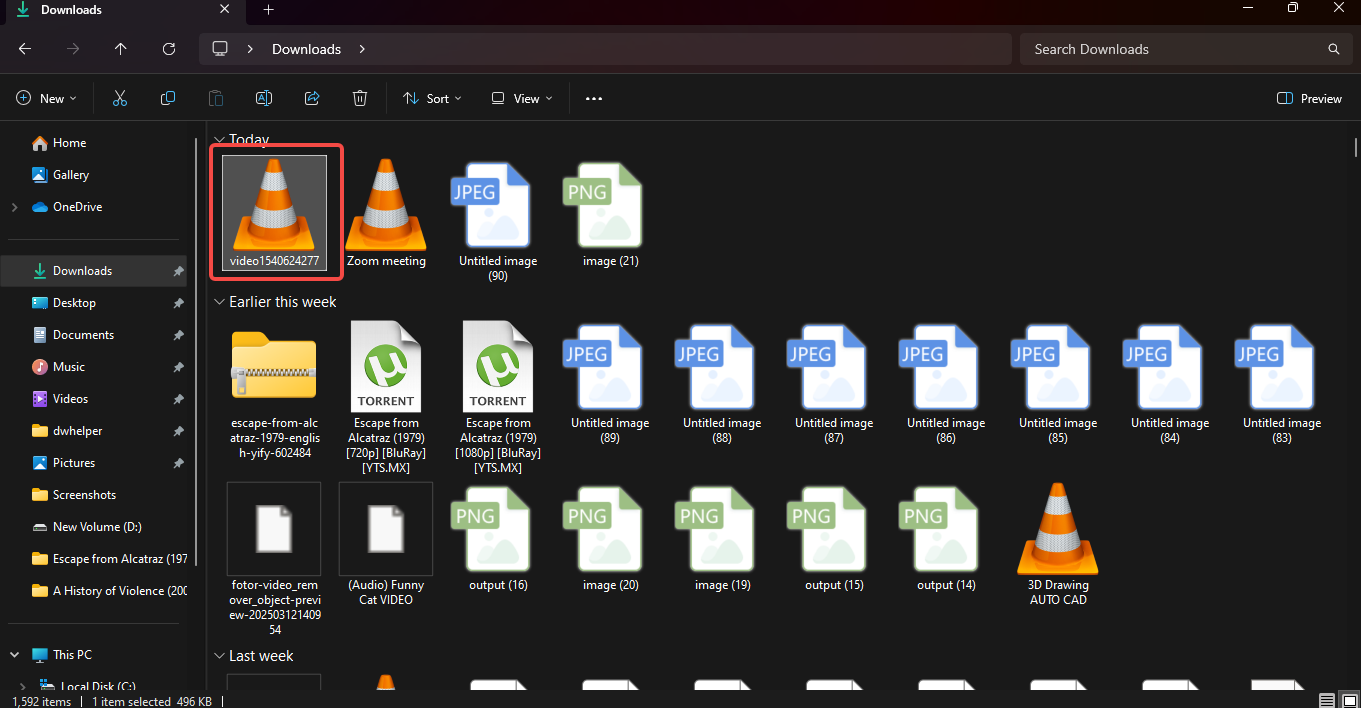Open the See more menu
Viewport: 1361px width, 708px height.
click(x=593, y=98)
